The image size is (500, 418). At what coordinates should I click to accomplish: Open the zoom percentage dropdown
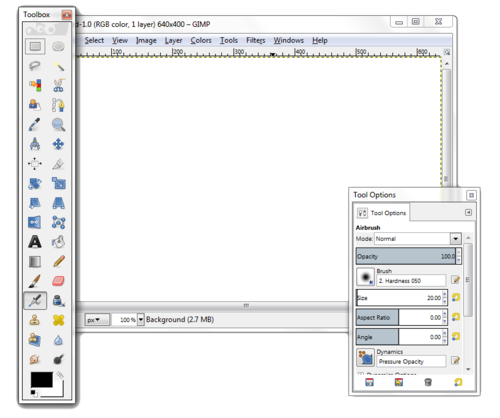click(x=141, y=320)
